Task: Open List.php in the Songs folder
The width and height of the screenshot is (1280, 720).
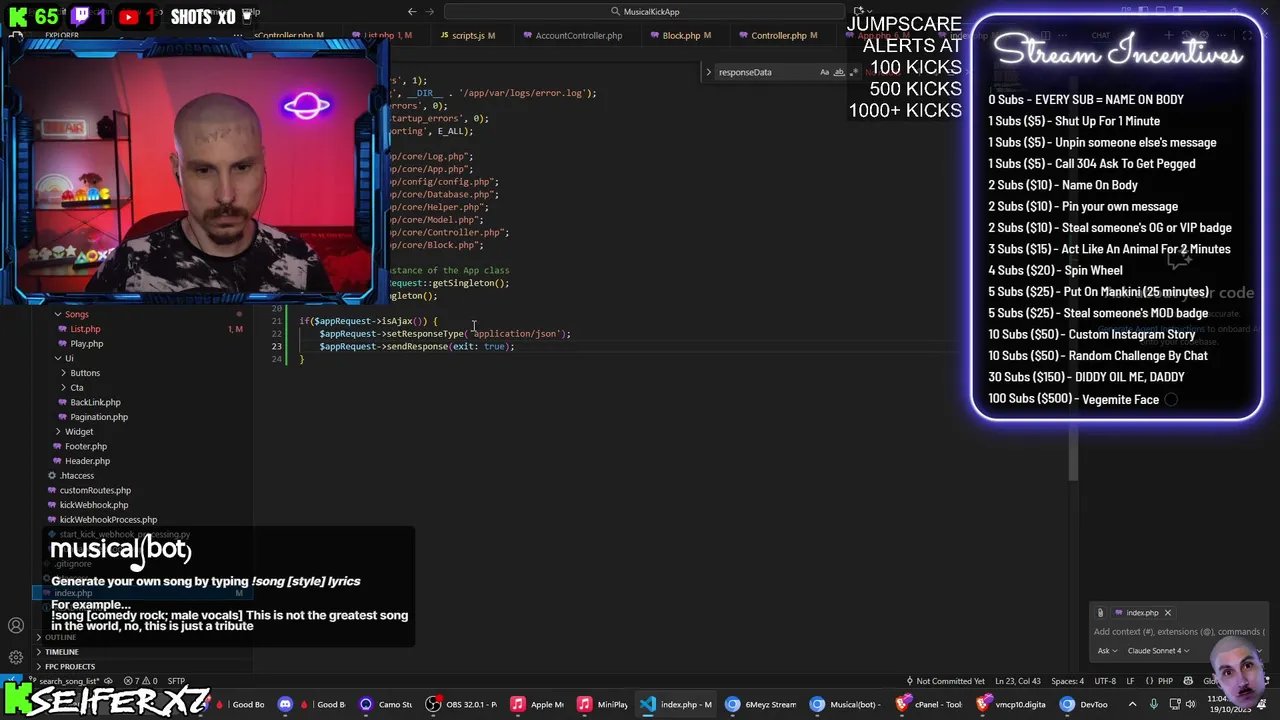Action: 85,329
